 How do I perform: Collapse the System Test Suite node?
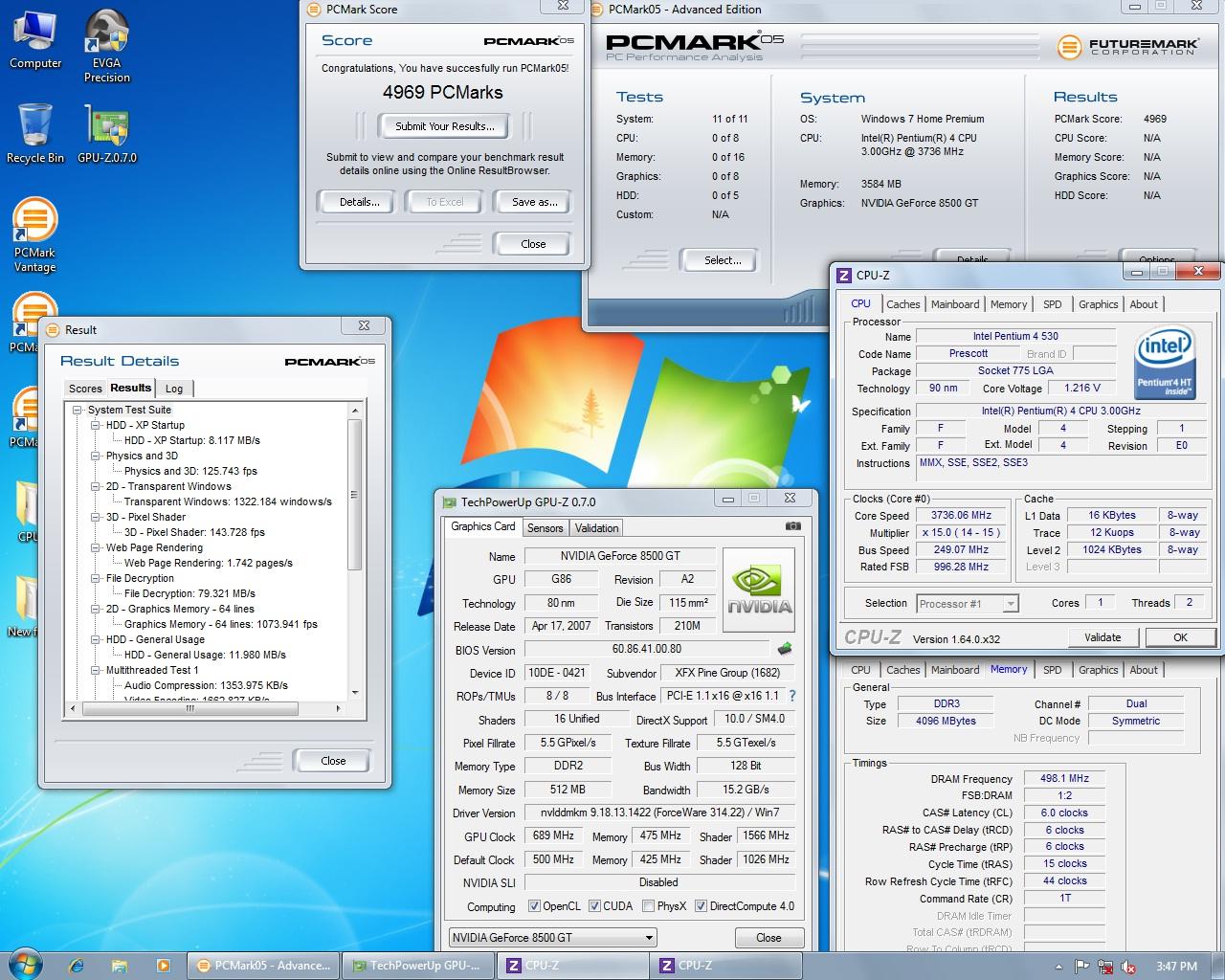(77, 410)
